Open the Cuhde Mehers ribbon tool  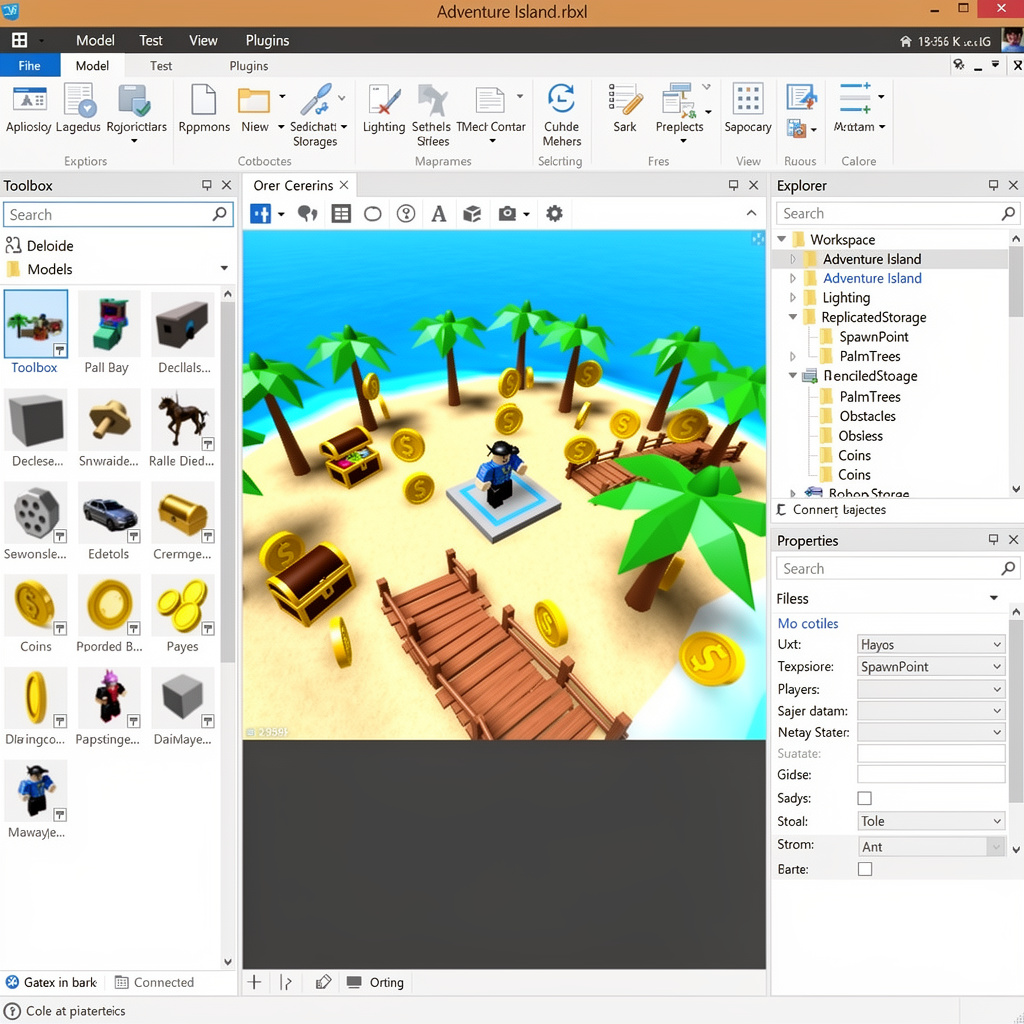click(561, 115)
